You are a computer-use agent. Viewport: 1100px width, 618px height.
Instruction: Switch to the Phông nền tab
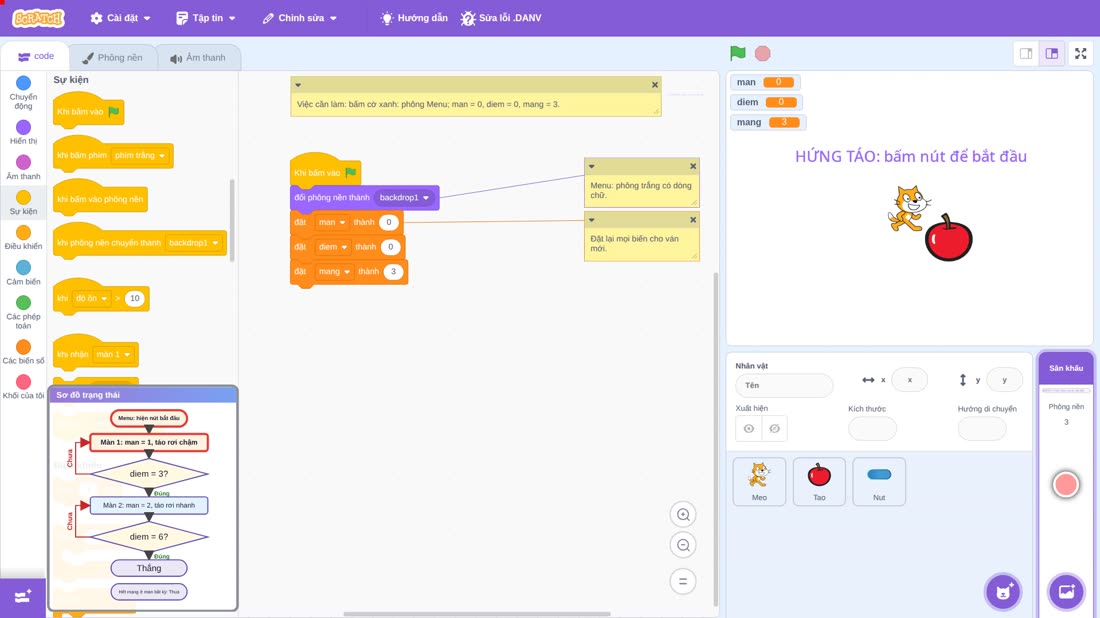(112, 58)
